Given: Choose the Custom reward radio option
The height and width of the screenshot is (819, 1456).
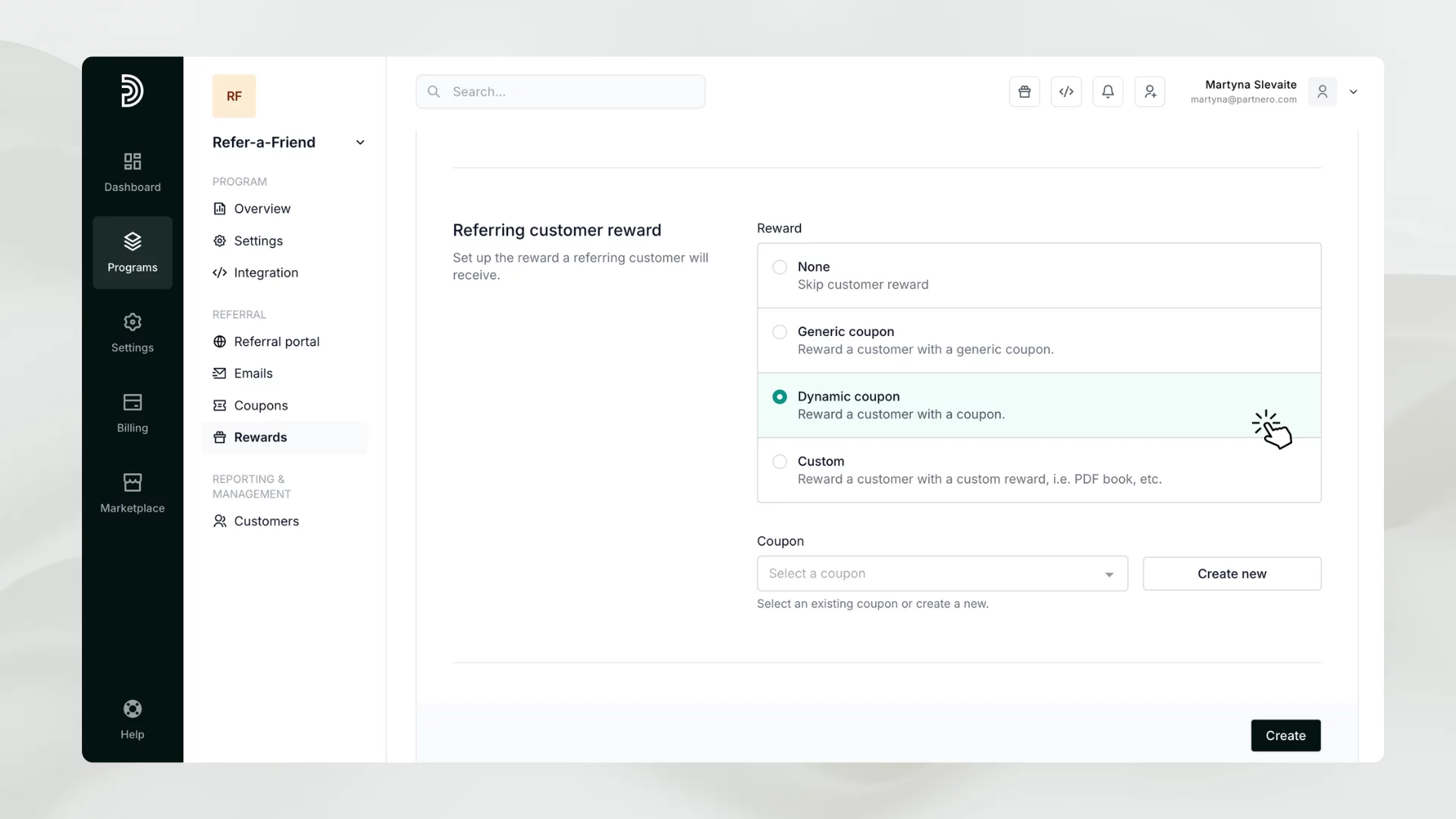Looking at the screenshot, I should pos(780,462).
